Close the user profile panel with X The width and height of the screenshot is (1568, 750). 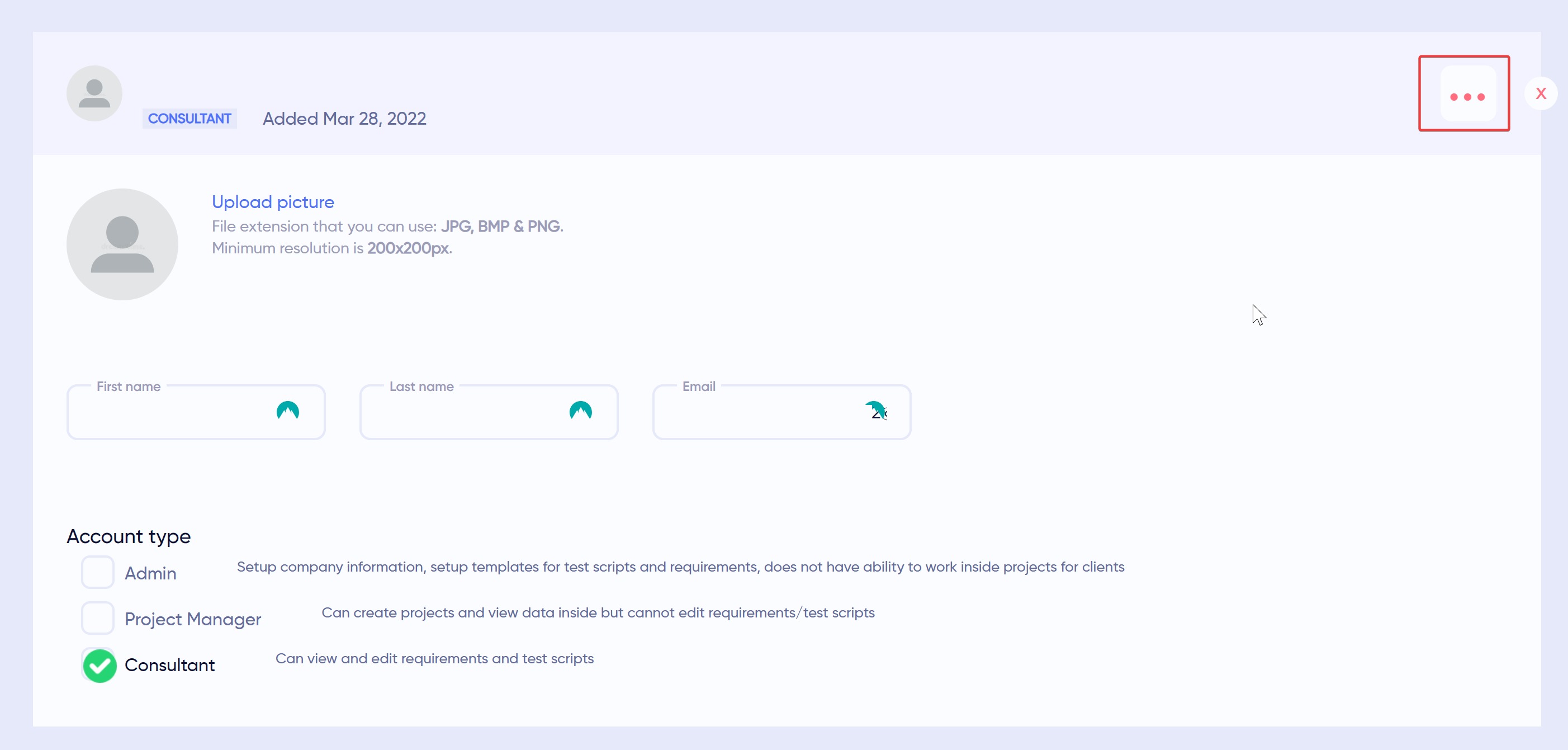pos(1541,94)
